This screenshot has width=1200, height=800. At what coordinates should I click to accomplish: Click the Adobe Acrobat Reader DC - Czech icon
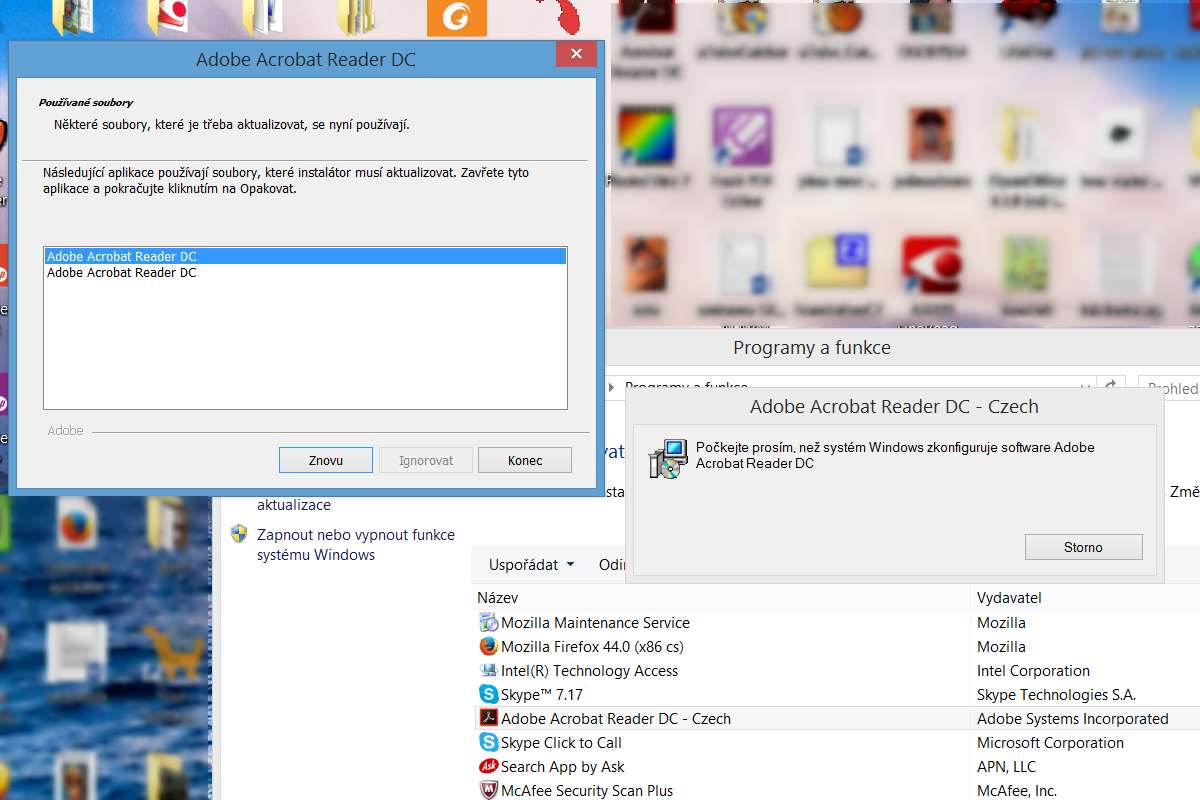point(488,719)
